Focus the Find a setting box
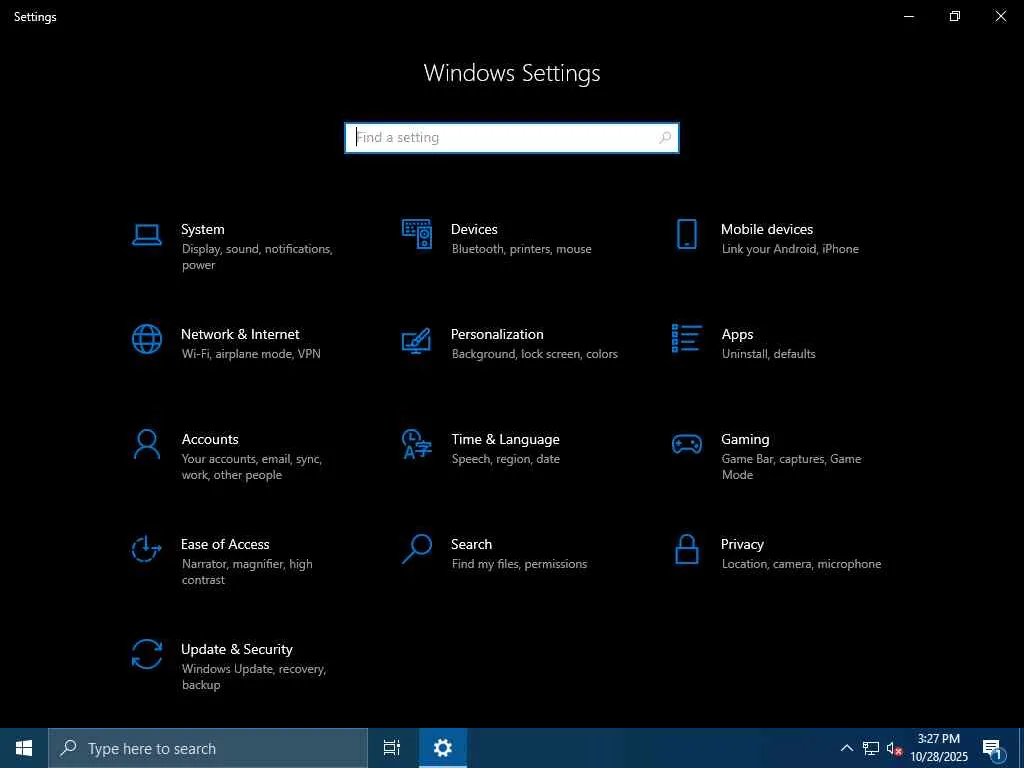Image resolution: width=1024 pixels, height=768 pixels. [x=512, y=138]
